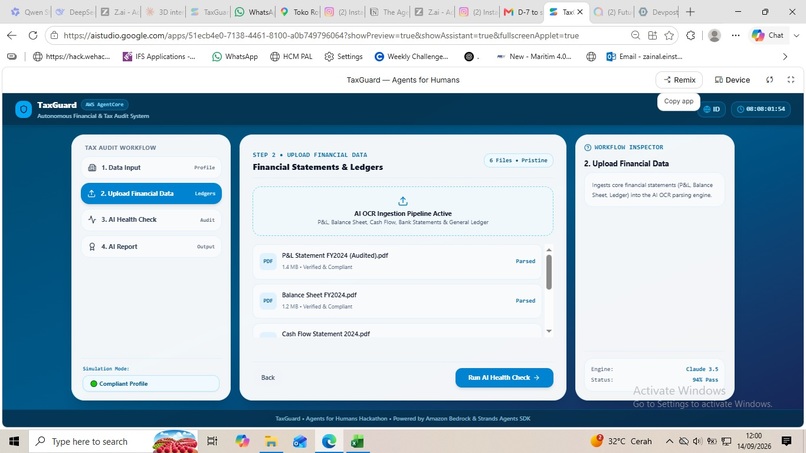This screenshot has width=806, height=453.
Task: Open the Remix button
Action: pos(679,80)
